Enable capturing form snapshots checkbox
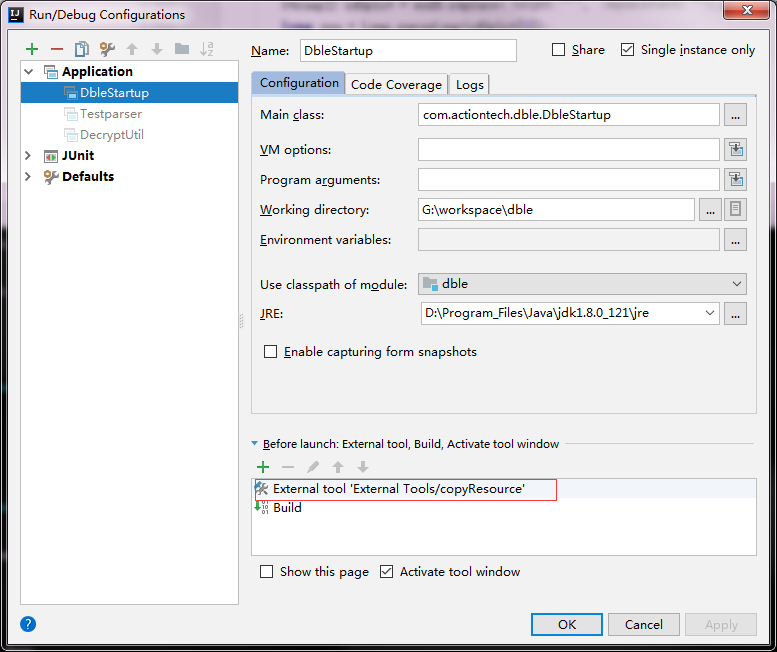The image size is (777, 652). coord(270,352)
